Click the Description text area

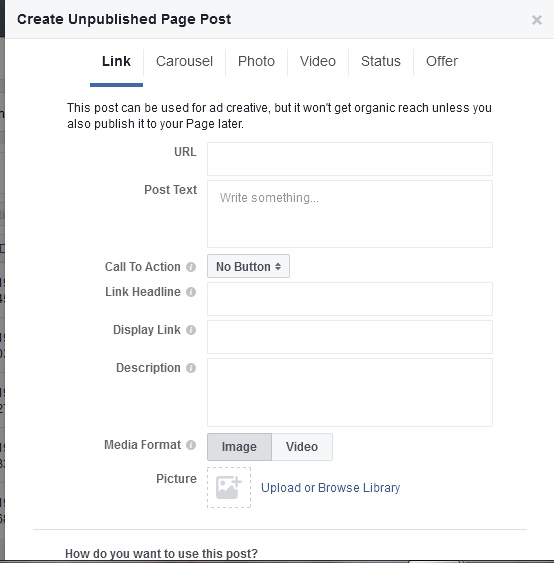tap(350, 392)
